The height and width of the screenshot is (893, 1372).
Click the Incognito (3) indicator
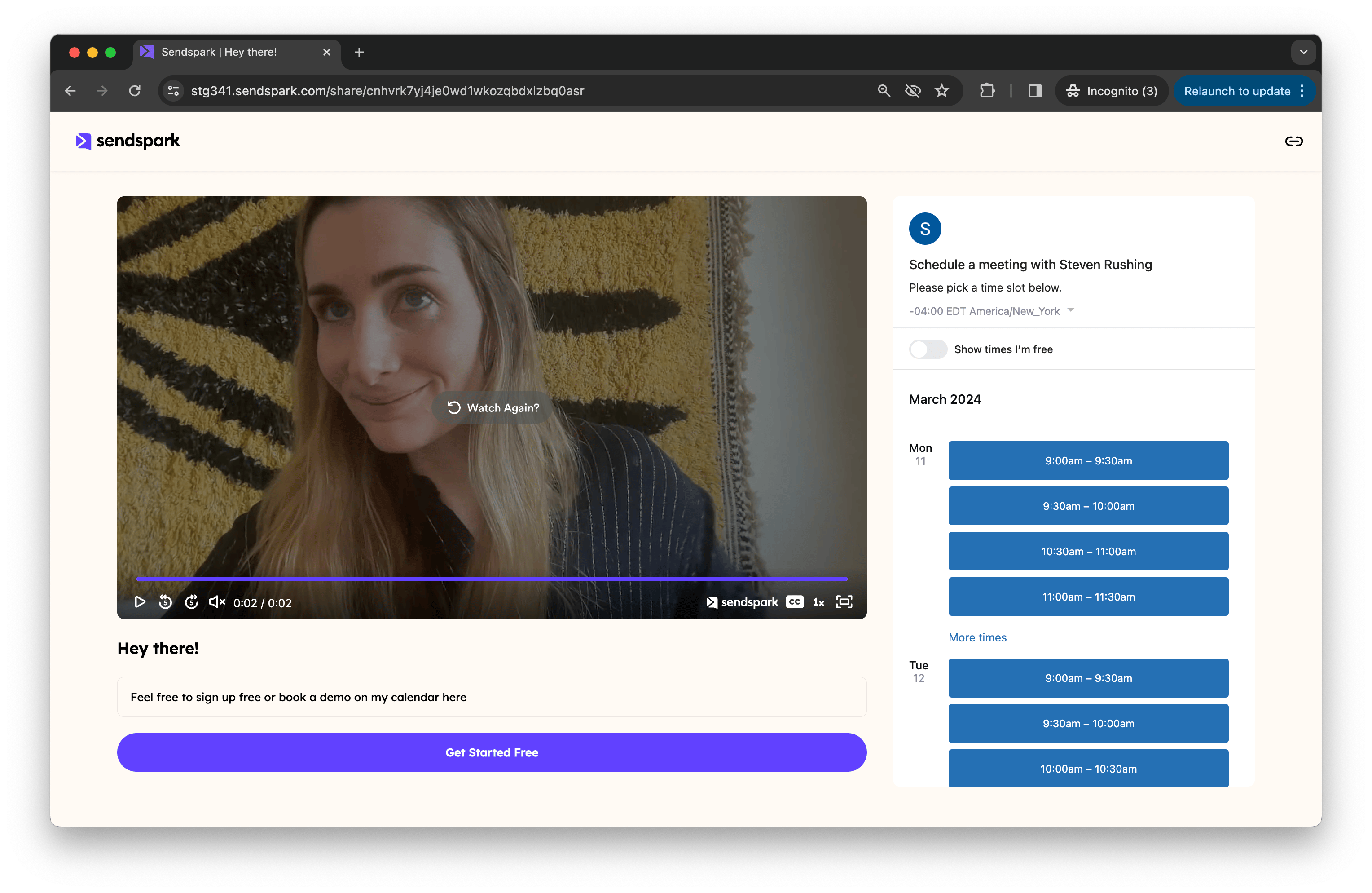pos(1112,91)
